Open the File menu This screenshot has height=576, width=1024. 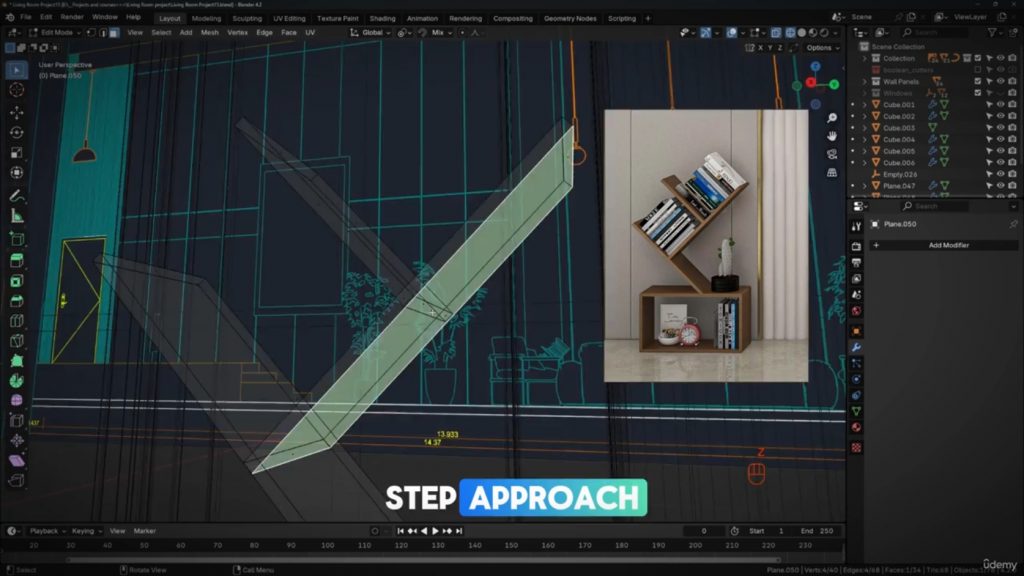(x=25, y=17)
